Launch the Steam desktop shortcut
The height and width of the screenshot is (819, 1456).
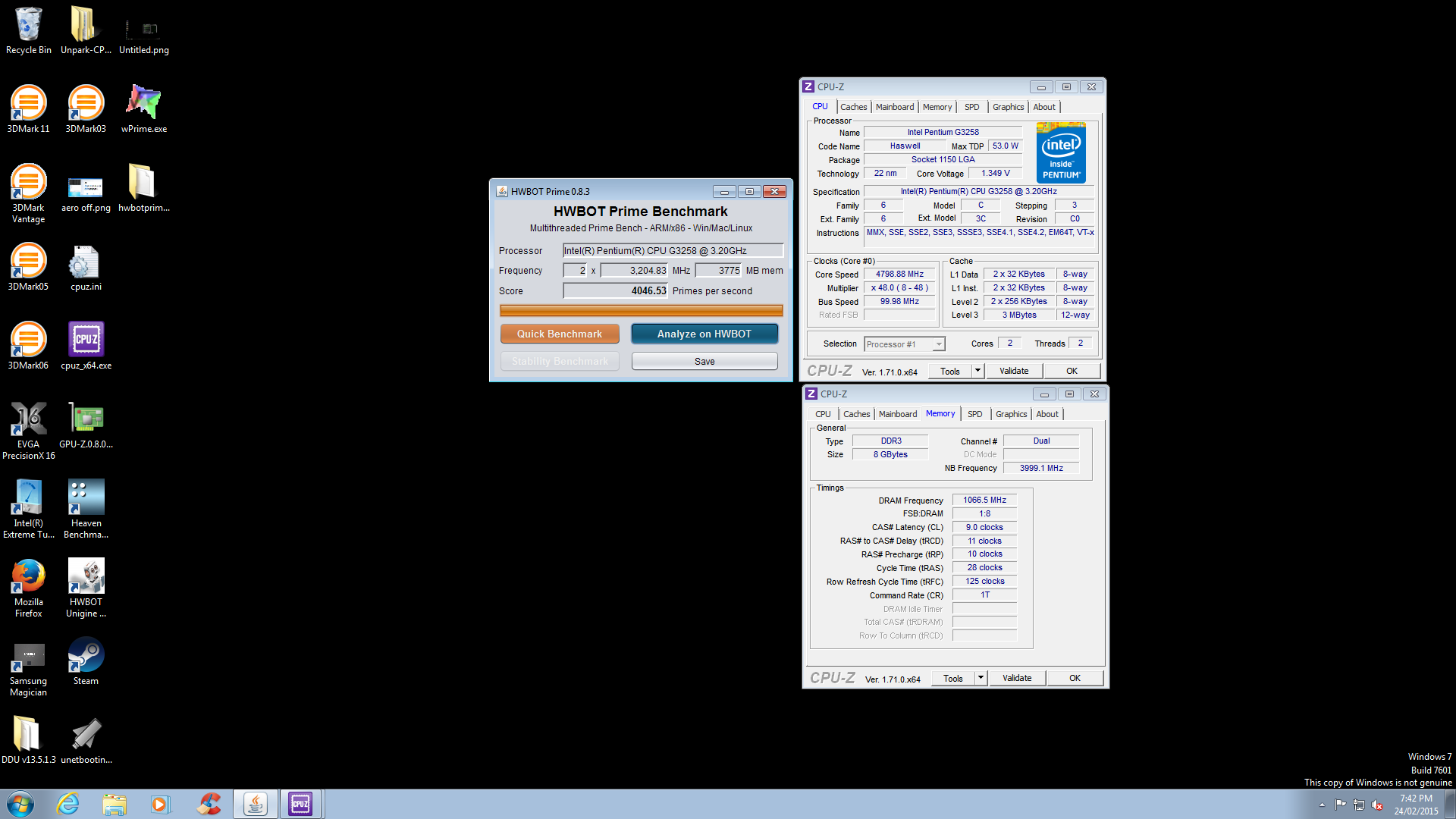coord(86,661)
